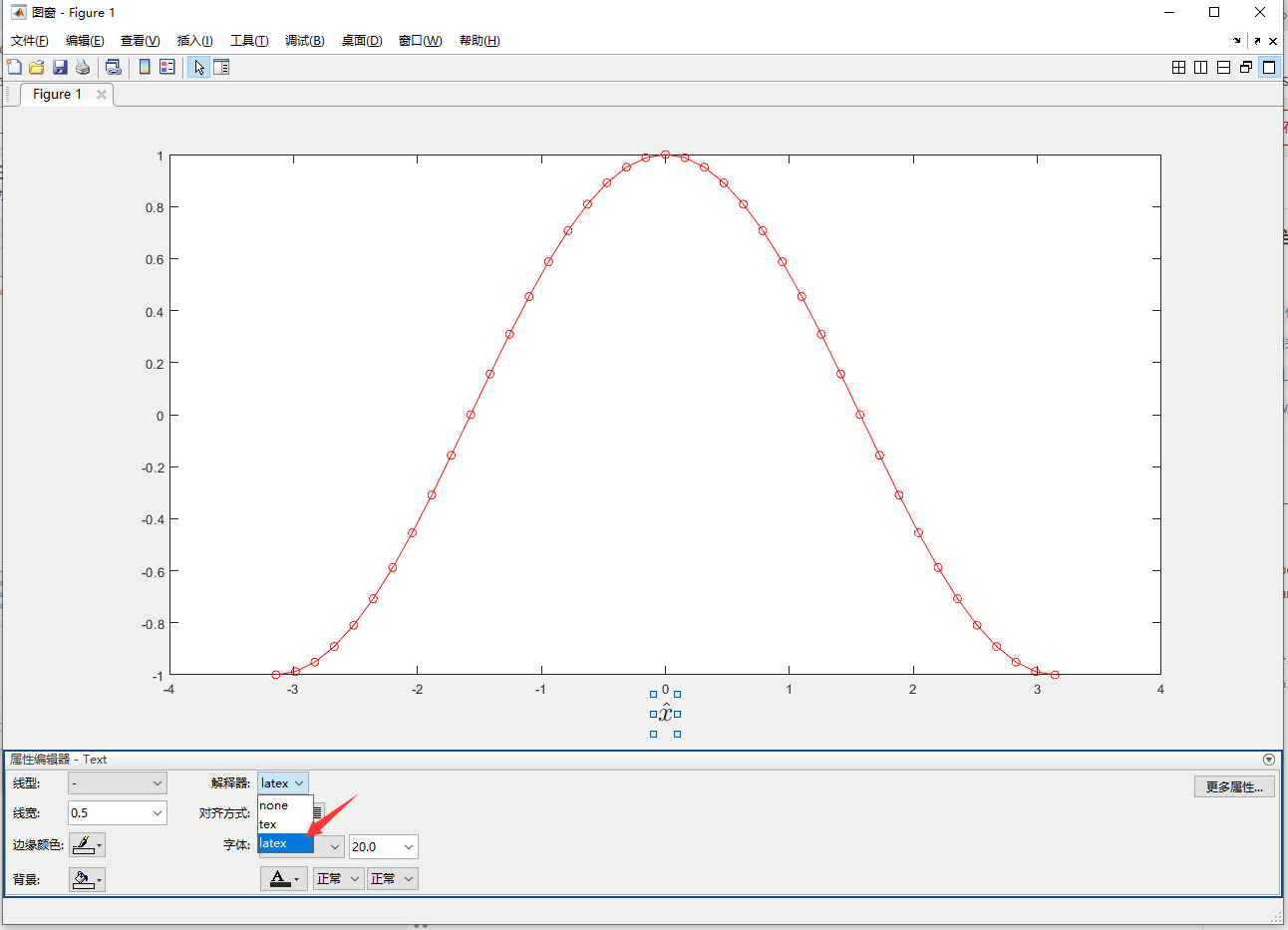
Task: Open the 文件(F) menu
Action: [x=30, y=41]
